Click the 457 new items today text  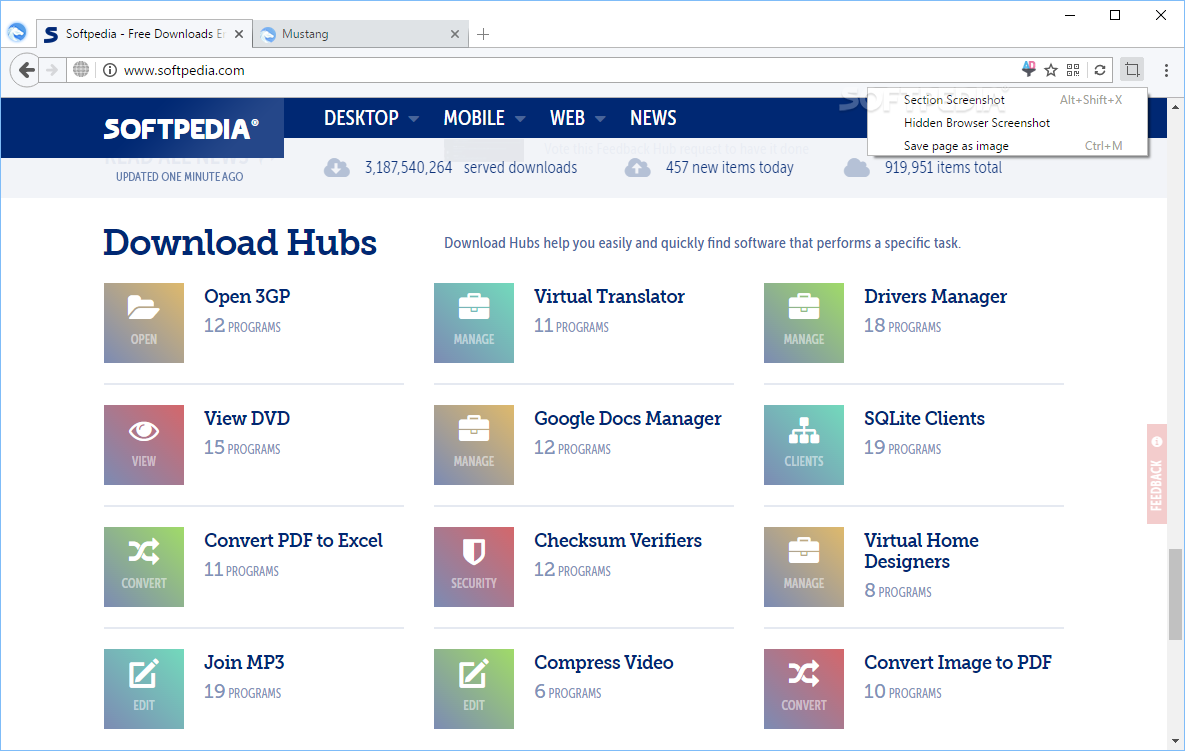(x=729, y=168)
